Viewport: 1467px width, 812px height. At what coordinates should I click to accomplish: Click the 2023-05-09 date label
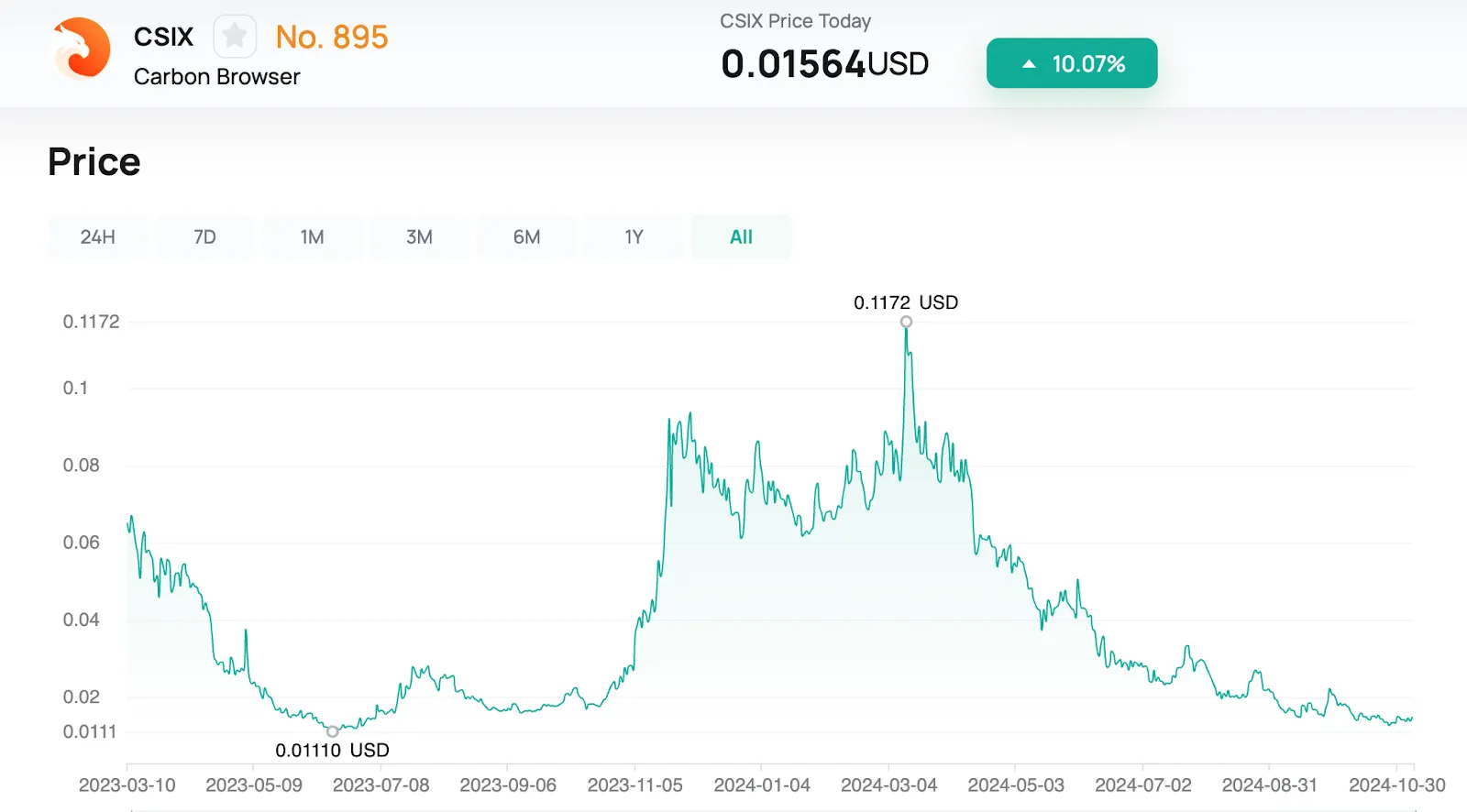click(254, 785)
